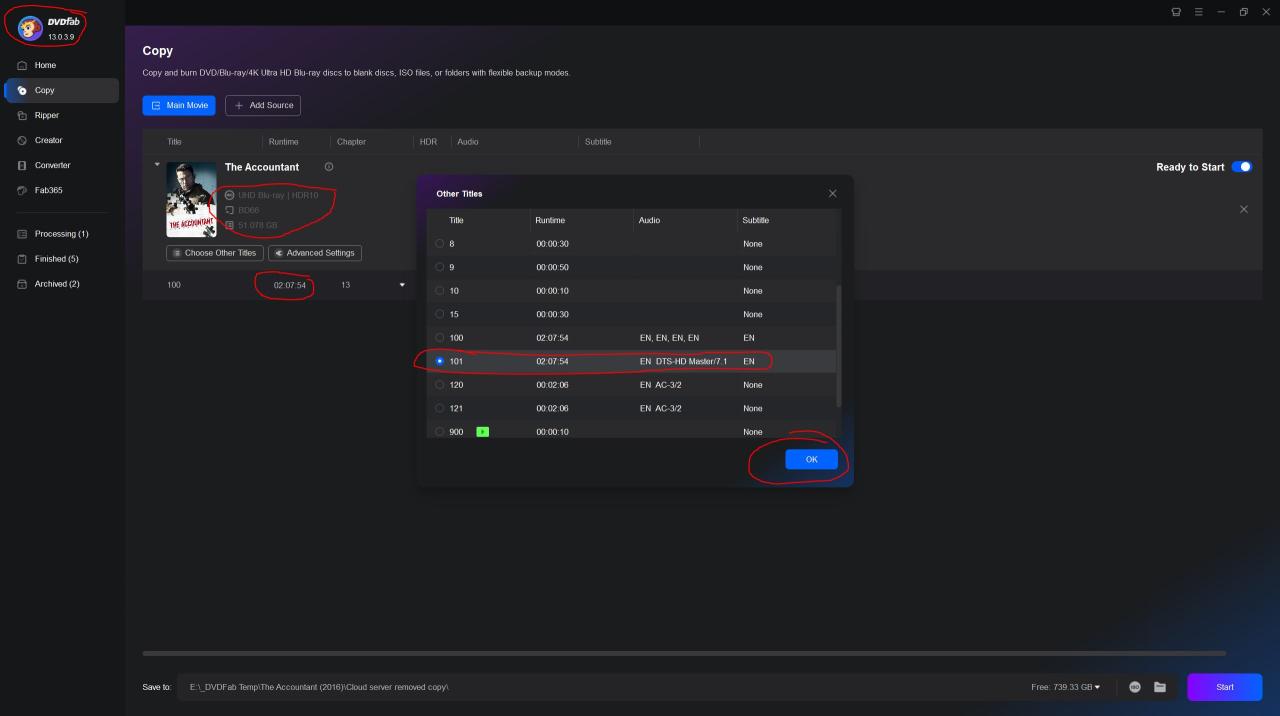Select title 9 radio button
The image size is (1280, 716).
tap(440, 267)
